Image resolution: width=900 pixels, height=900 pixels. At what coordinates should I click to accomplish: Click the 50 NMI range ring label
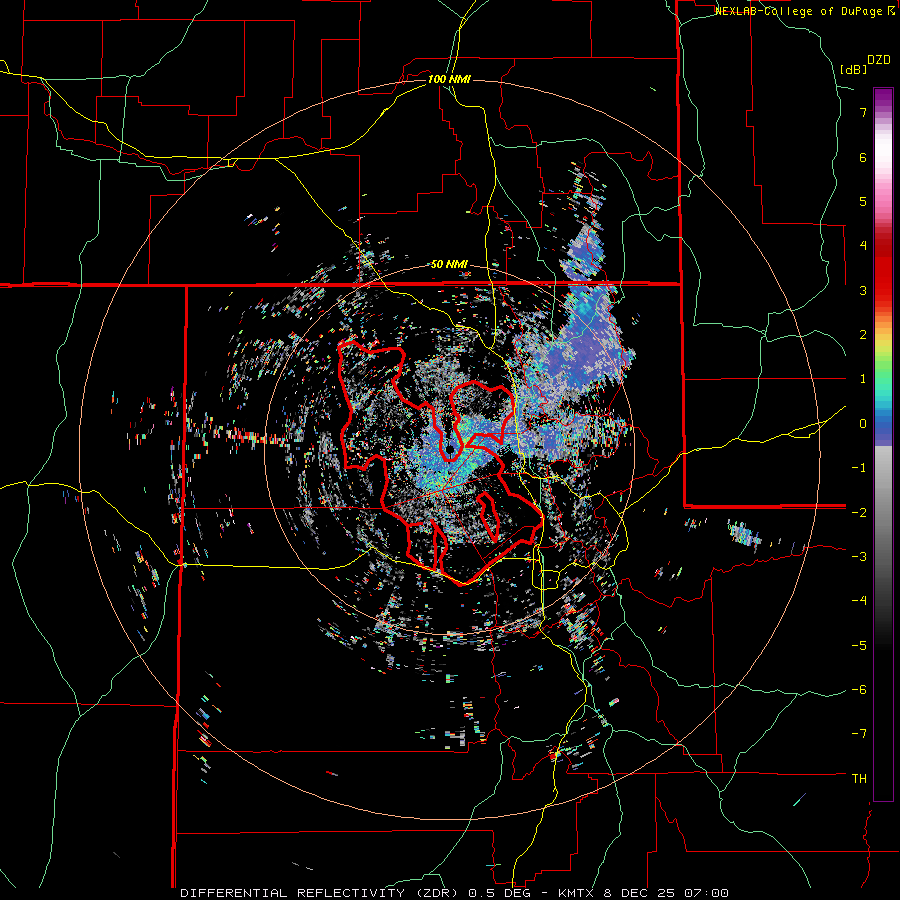coord(449,265)
